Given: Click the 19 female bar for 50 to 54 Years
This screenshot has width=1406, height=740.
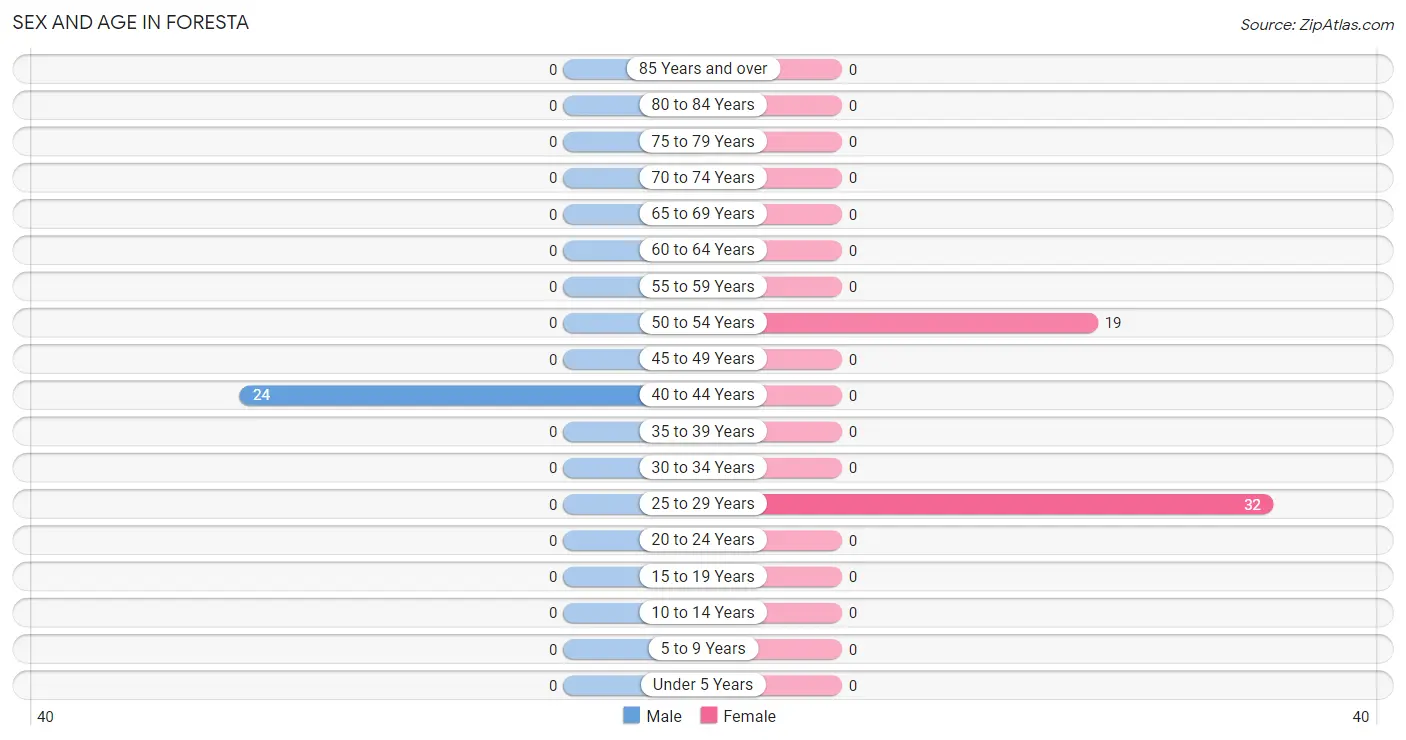Looking at the screenshot, I should point(931,323).
